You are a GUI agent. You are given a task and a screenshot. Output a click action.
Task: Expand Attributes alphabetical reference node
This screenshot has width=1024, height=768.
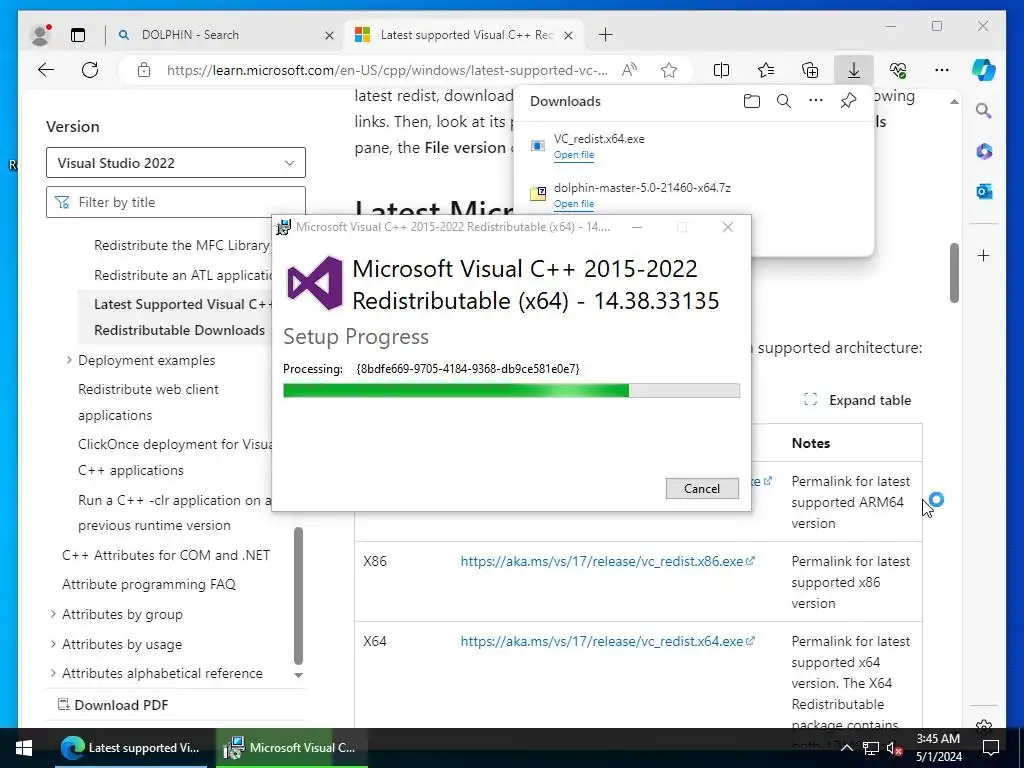(x=53, y=673)
